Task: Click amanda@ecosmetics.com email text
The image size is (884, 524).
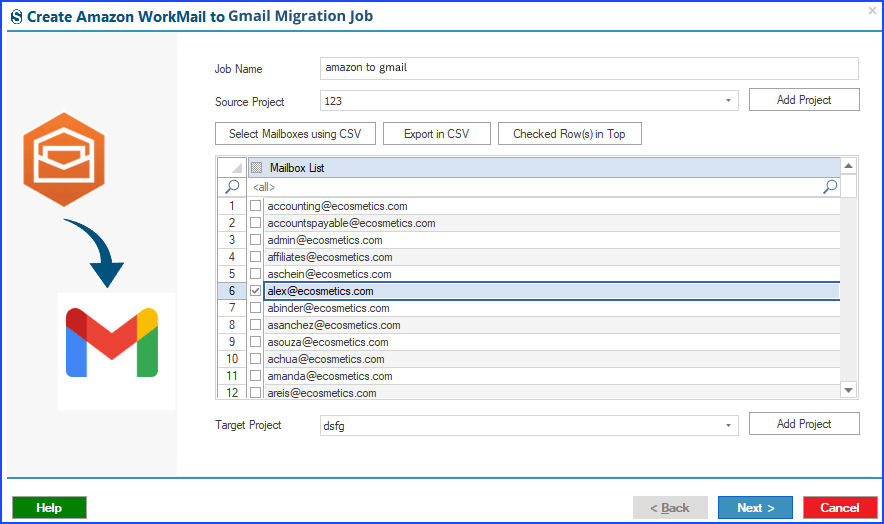Action: tap(330, 376)
